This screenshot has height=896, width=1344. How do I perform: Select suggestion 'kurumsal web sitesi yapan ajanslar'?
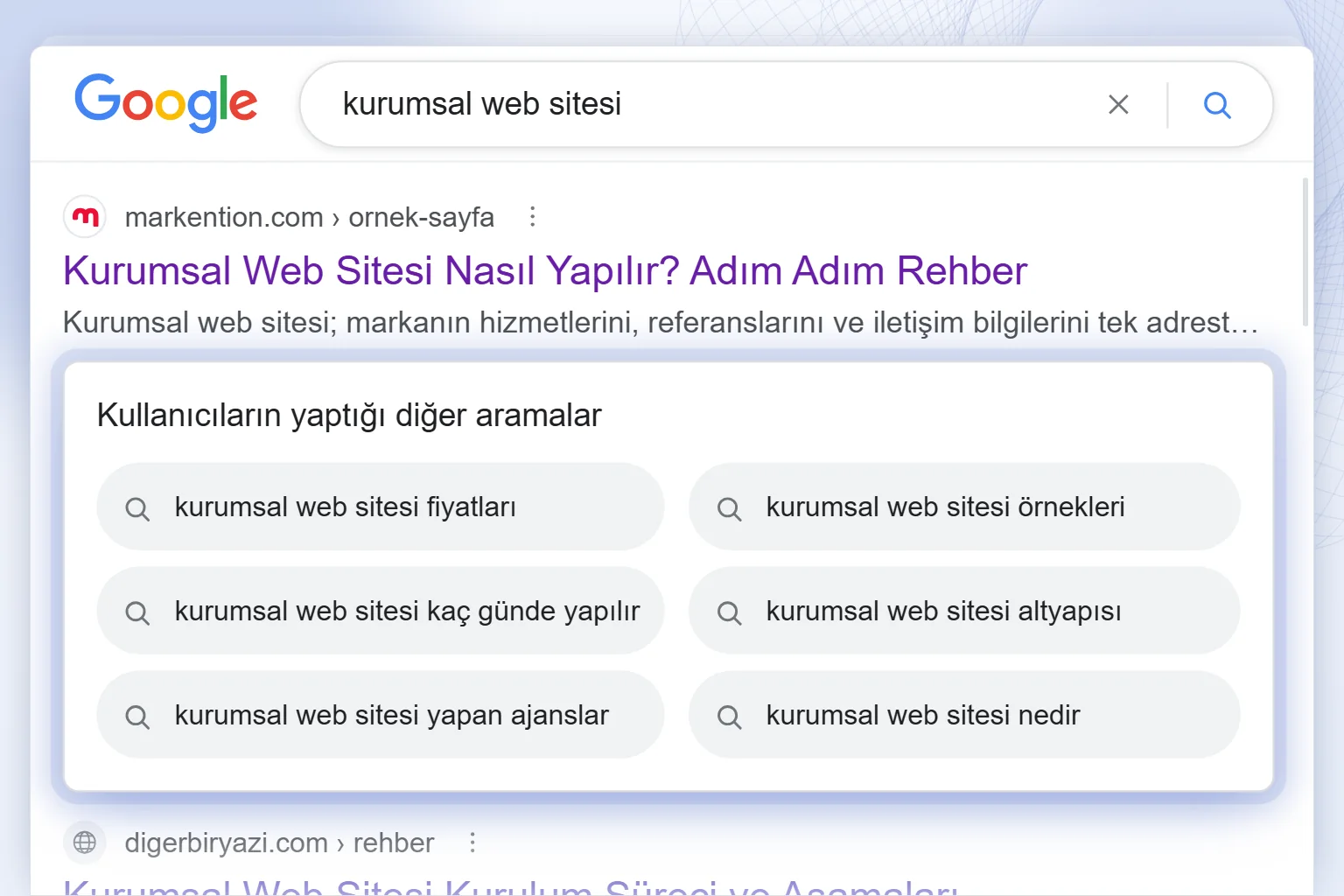click(381, 715)
